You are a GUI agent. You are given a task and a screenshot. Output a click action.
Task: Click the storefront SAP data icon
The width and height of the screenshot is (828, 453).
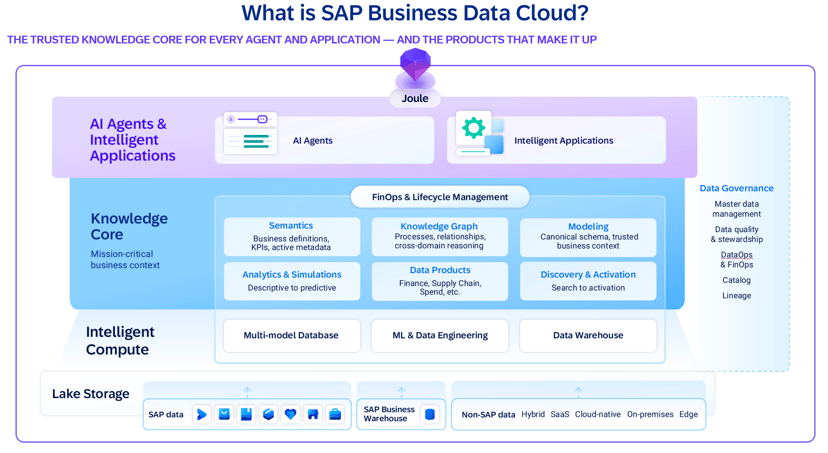313,414
